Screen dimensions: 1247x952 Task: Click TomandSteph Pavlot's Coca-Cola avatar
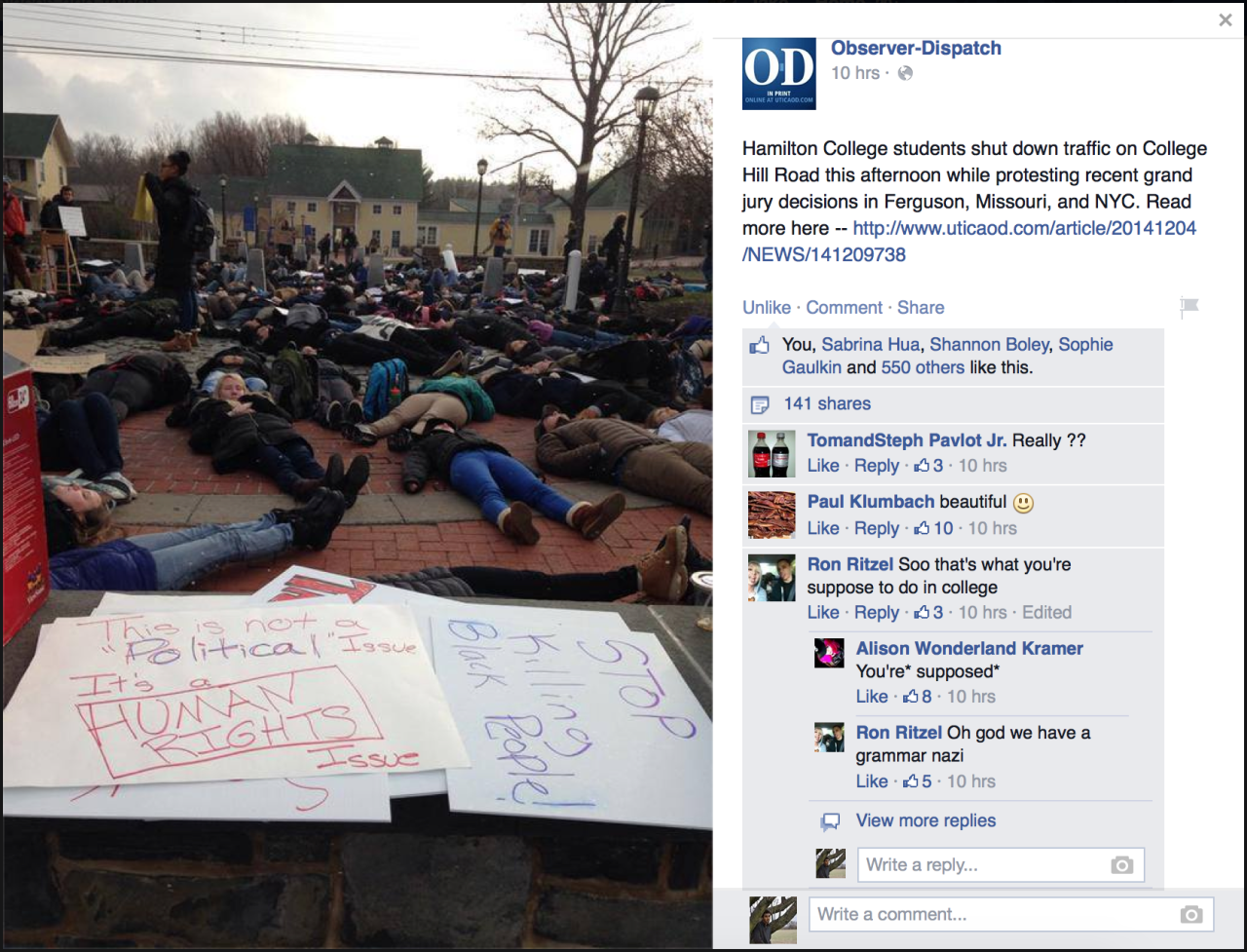click(772, 454)
